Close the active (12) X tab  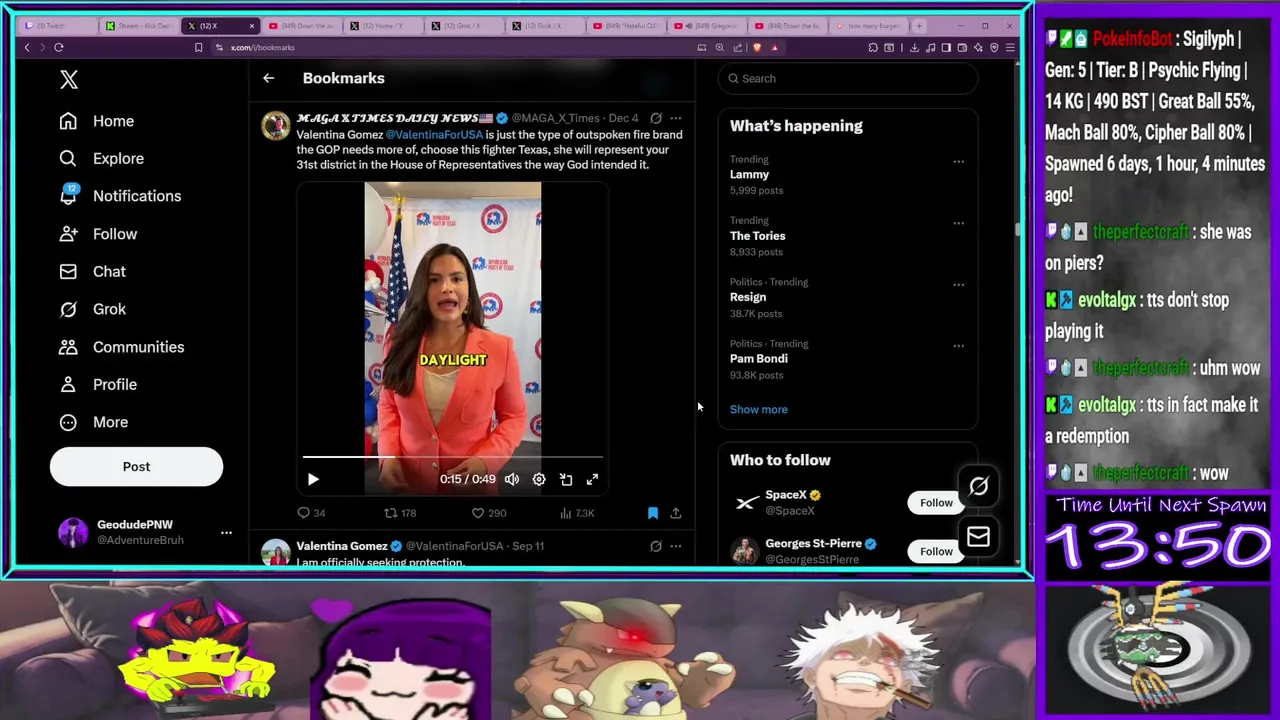point(252,26)
